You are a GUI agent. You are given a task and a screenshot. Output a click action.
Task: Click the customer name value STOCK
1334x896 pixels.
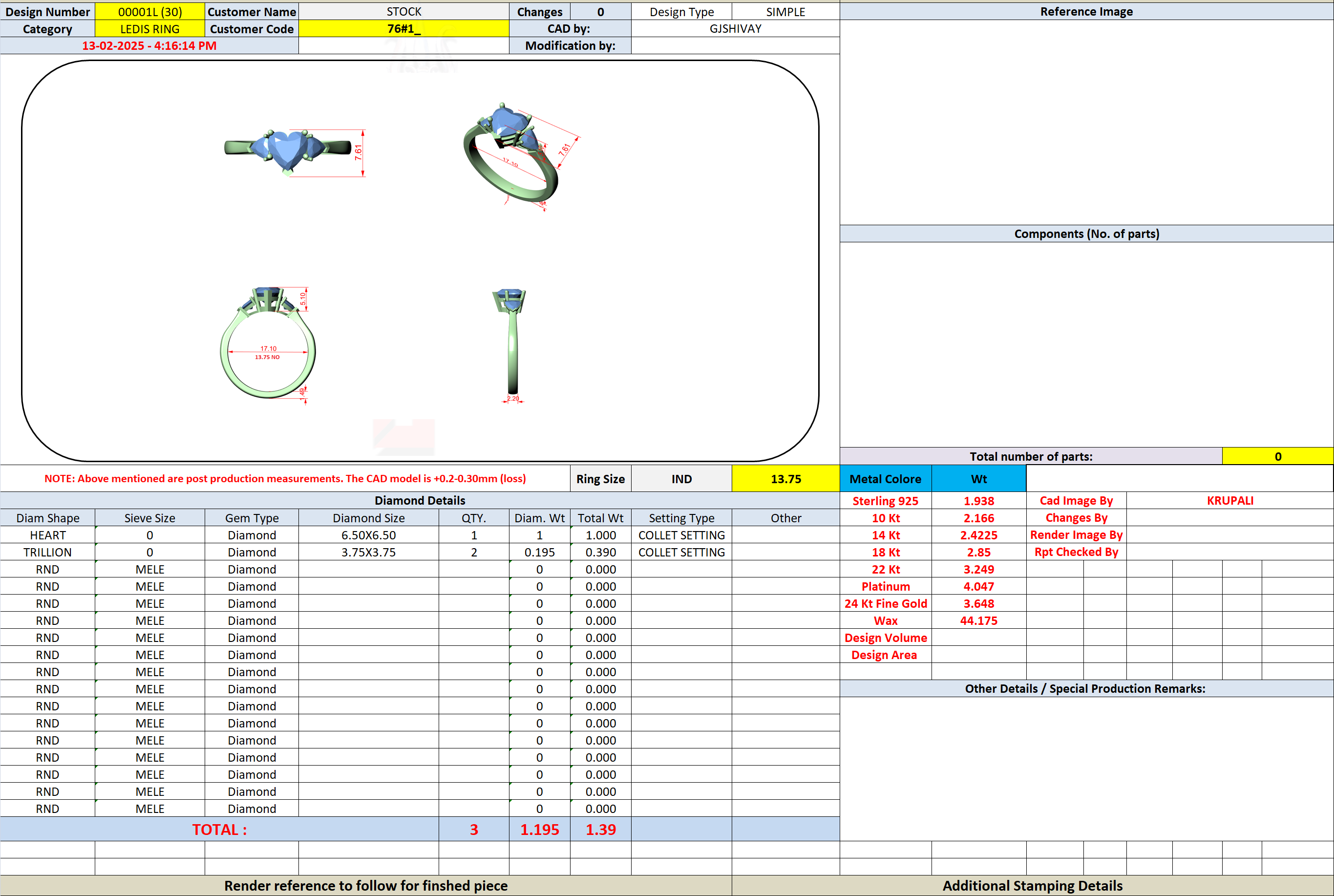click(x=403, y=11)
